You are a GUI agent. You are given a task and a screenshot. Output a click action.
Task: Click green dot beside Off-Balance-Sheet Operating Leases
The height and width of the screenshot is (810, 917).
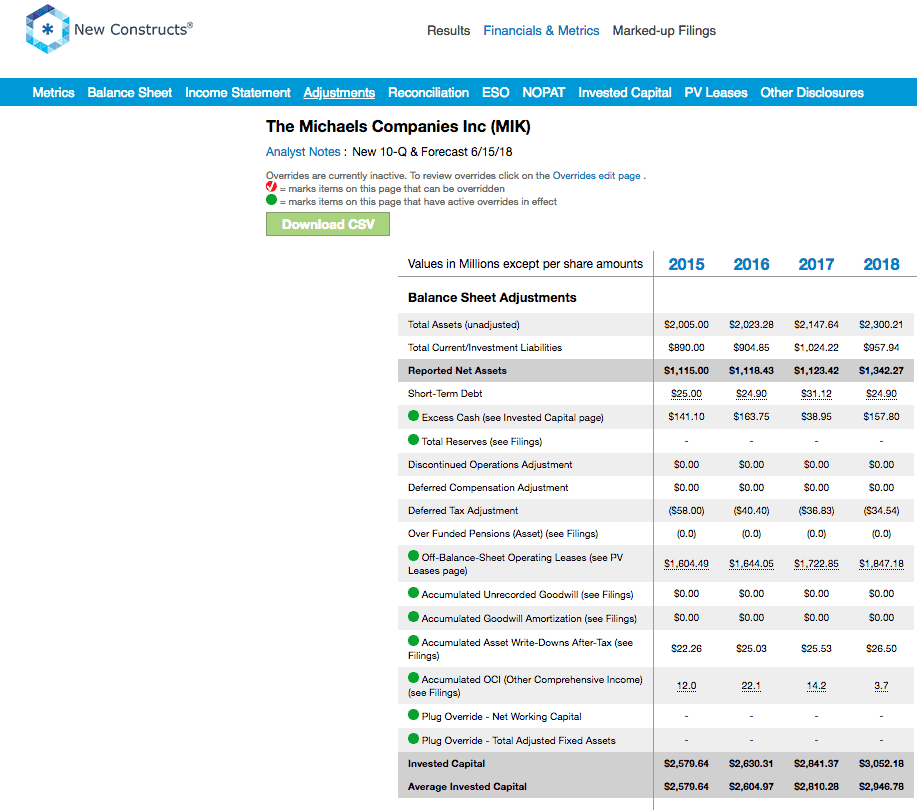click(413, 556)
